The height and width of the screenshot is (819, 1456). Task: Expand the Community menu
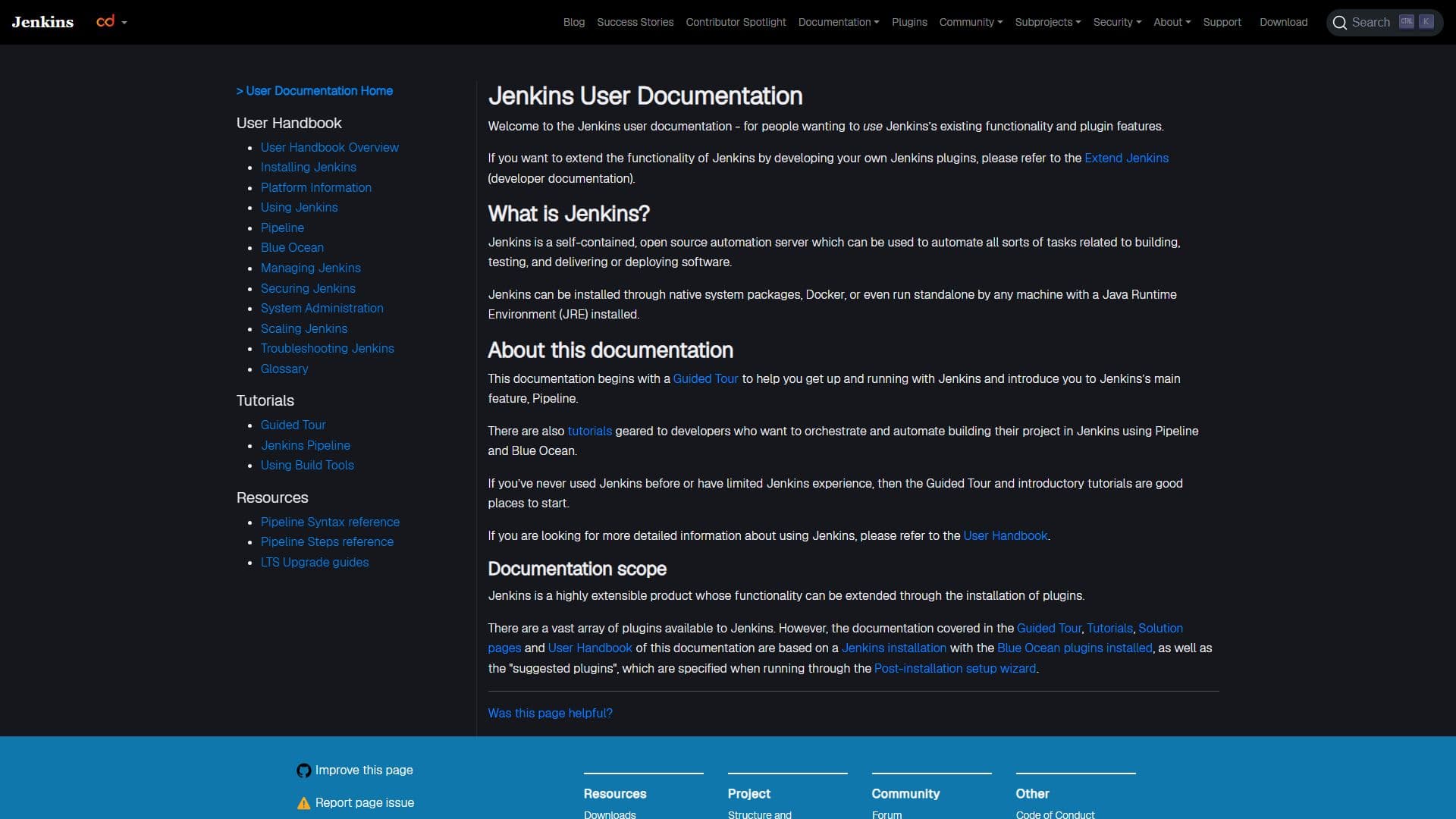click(x=971, y=22)
